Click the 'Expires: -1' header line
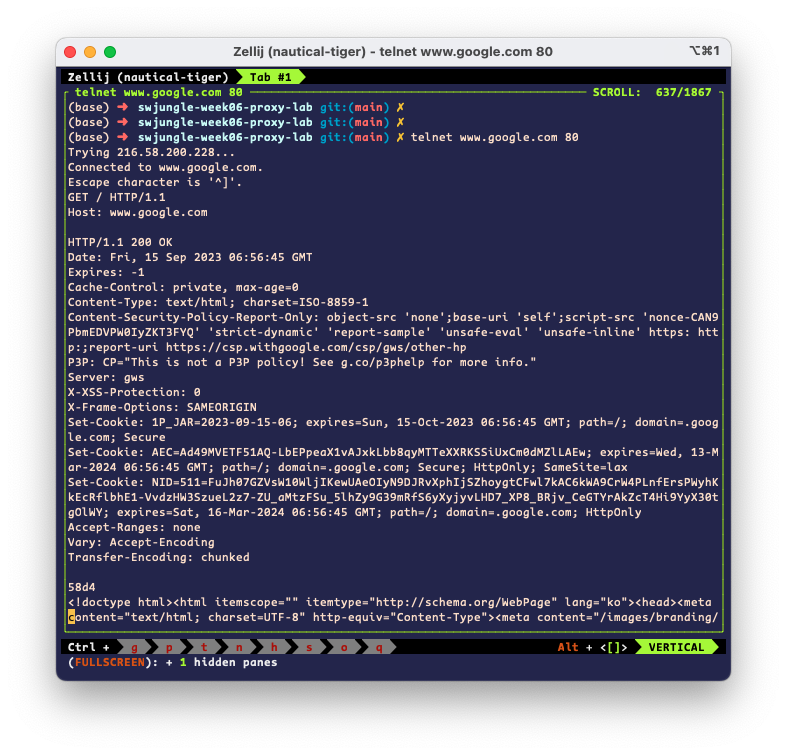787x755 pixels. pyautogui.click(x=106, y=273)
